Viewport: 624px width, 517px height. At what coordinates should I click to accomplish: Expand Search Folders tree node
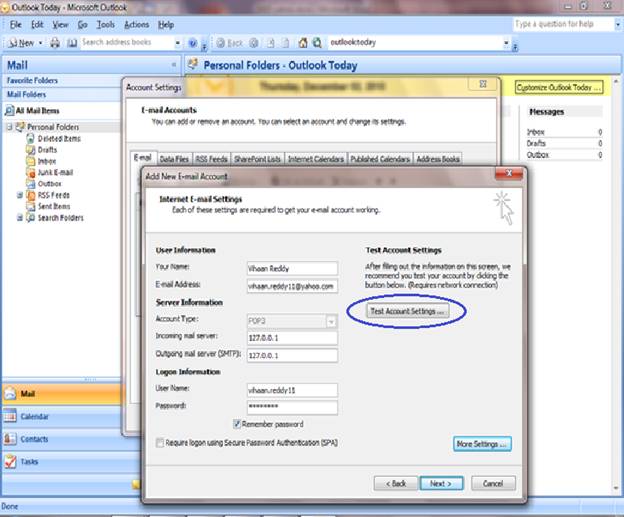[20, 218]
